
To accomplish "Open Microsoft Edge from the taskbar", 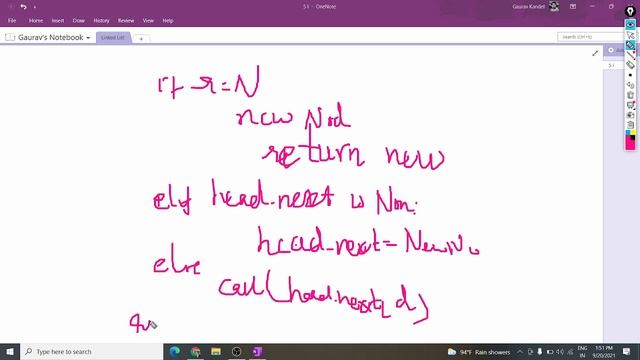I will [175, 351].
